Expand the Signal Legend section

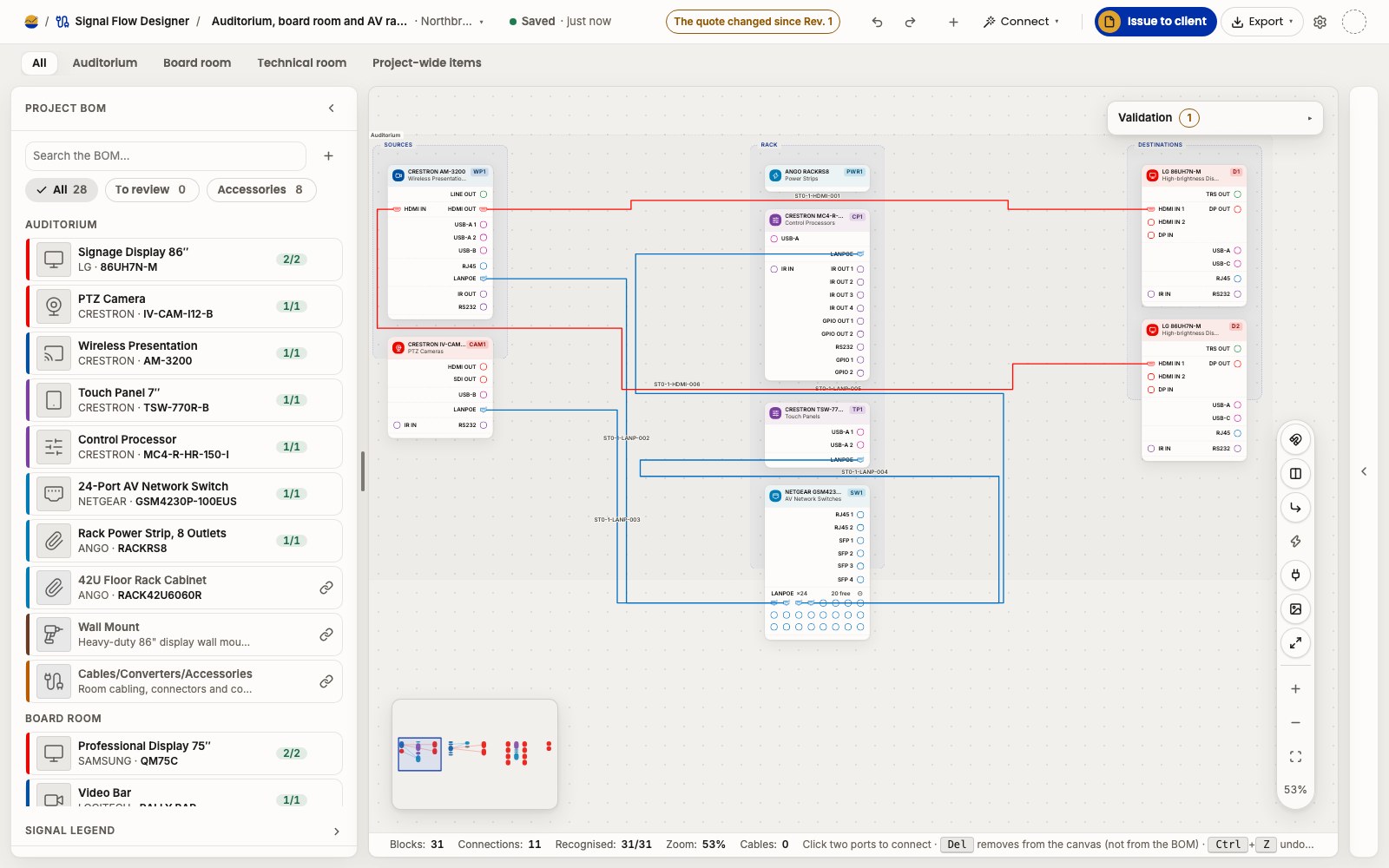click(337, 832)
